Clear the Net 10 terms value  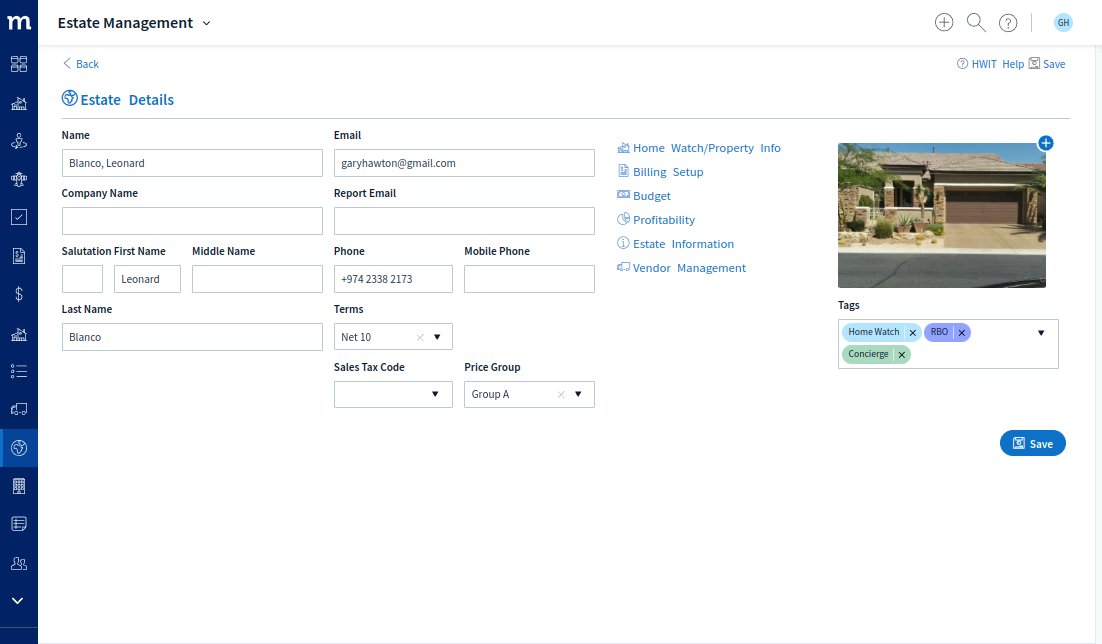(x=420, y=337)
